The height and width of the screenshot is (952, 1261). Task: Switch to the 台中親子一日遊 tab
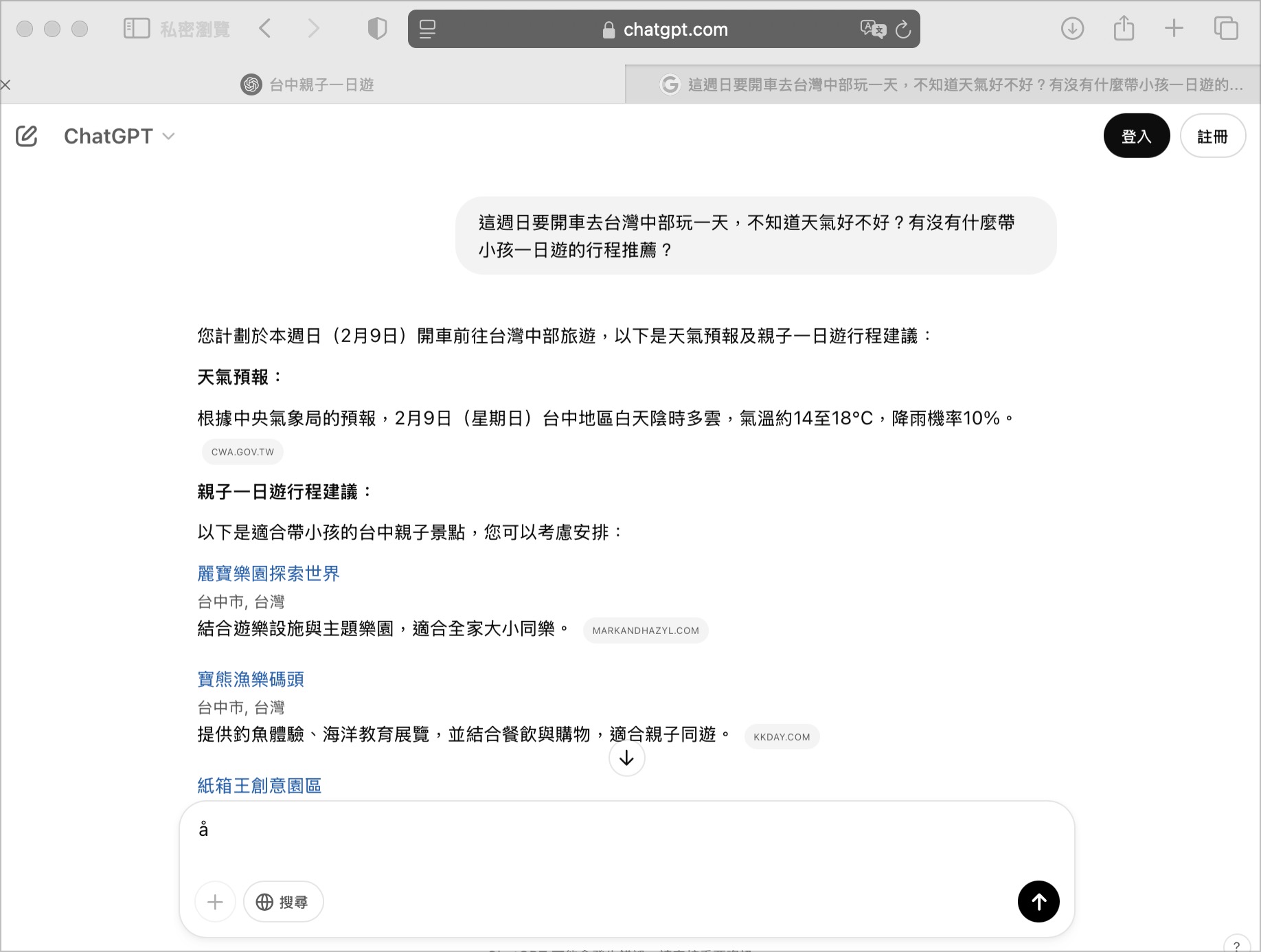click(x=307, y=84)
